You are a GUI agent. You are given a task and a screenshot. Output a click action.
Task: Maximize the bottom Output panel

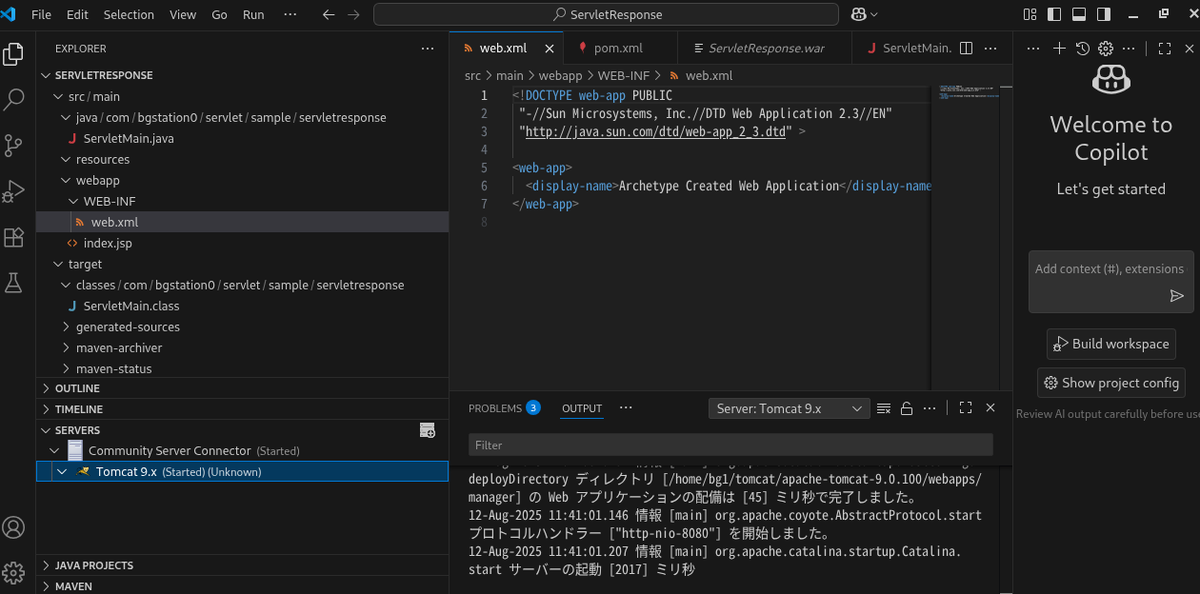click(965, 408)
